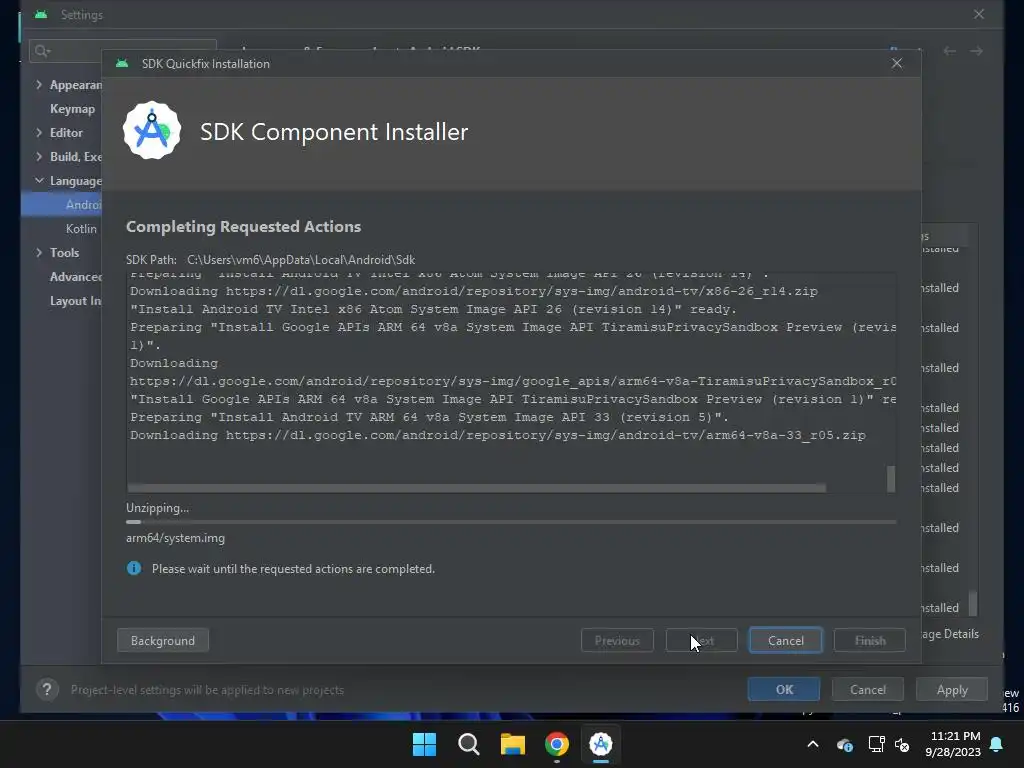The width and height of the screenshot is (1024, 768).
Task: Click Cancel in the Settings window
Action: point(868,690)
